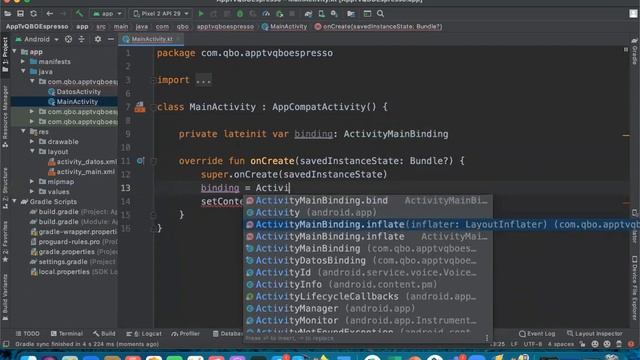Click the sad-face feedback icon in status bar

pyautogui.click(x=607, y=344)
